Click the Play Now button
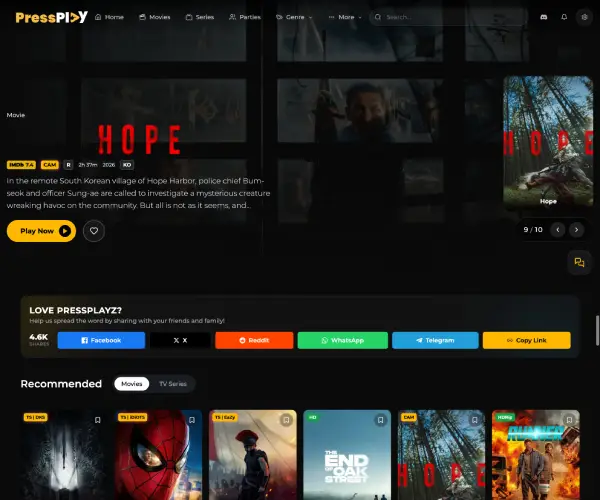The width and height of the screenshot is (600, 500). pyautogui.click(x=41, y=231)
